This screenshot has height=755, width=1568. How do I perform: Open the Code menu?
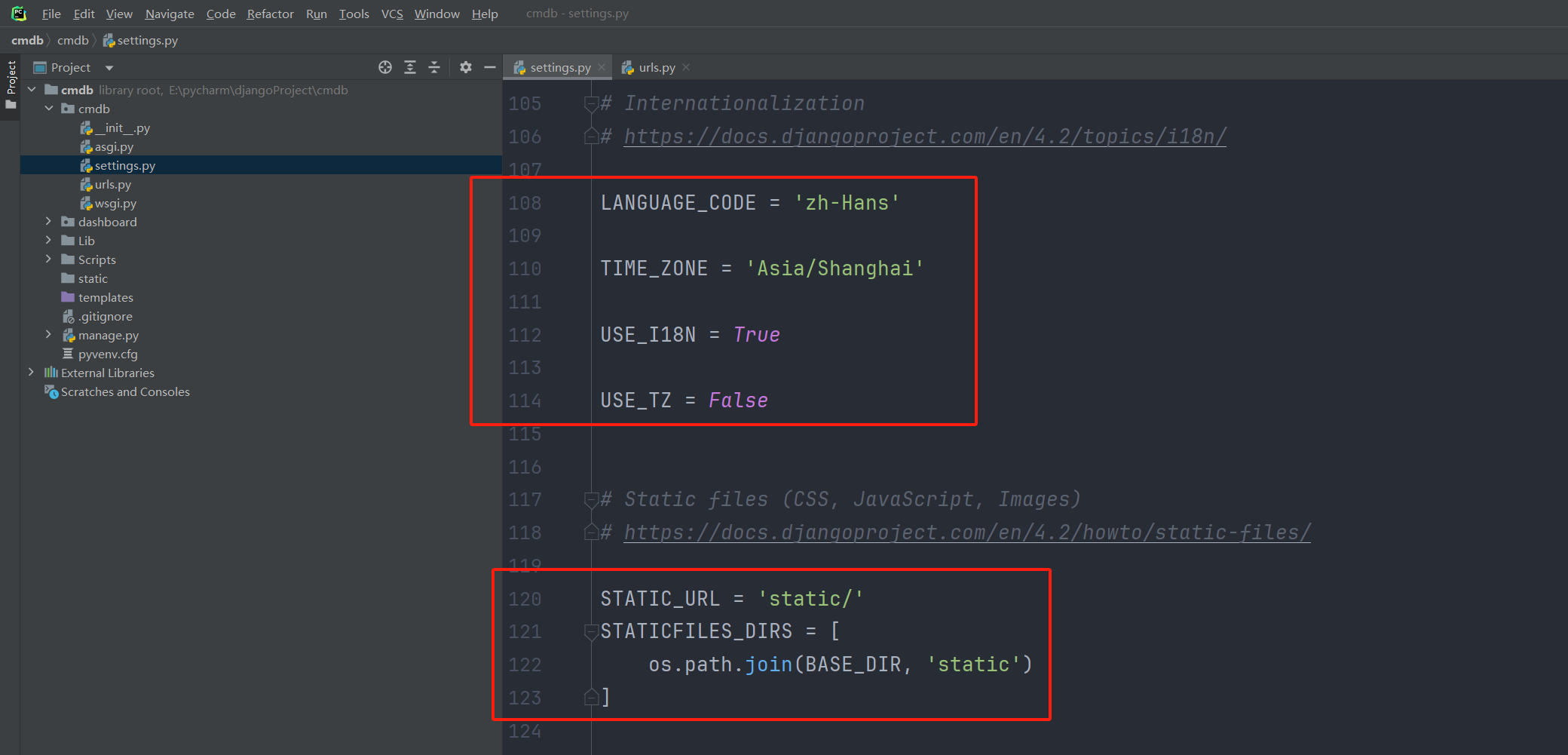221,14
